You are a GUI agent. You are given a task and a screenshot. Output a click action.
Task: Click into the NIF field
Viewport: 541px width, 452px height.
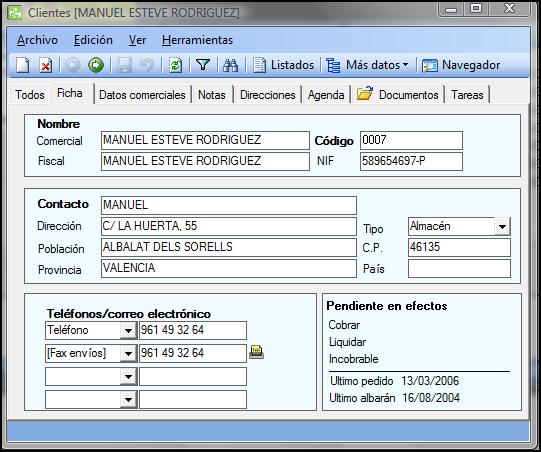(411, 161)
